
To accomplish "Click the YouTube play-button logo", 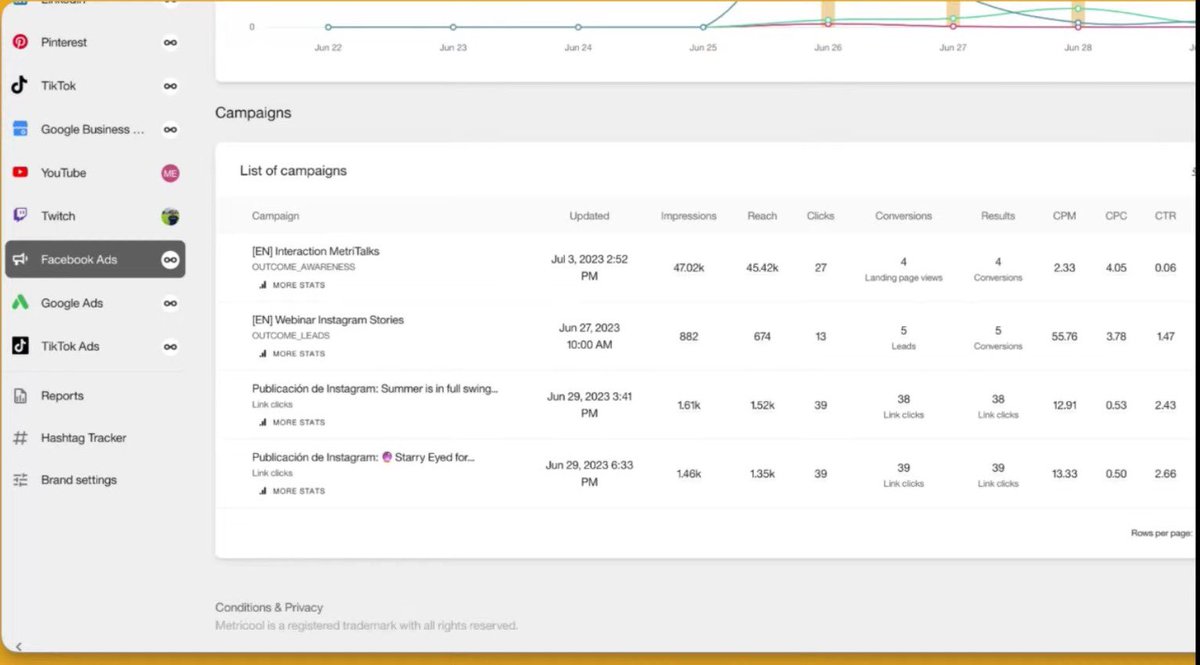I will click(x=20, y=172).
